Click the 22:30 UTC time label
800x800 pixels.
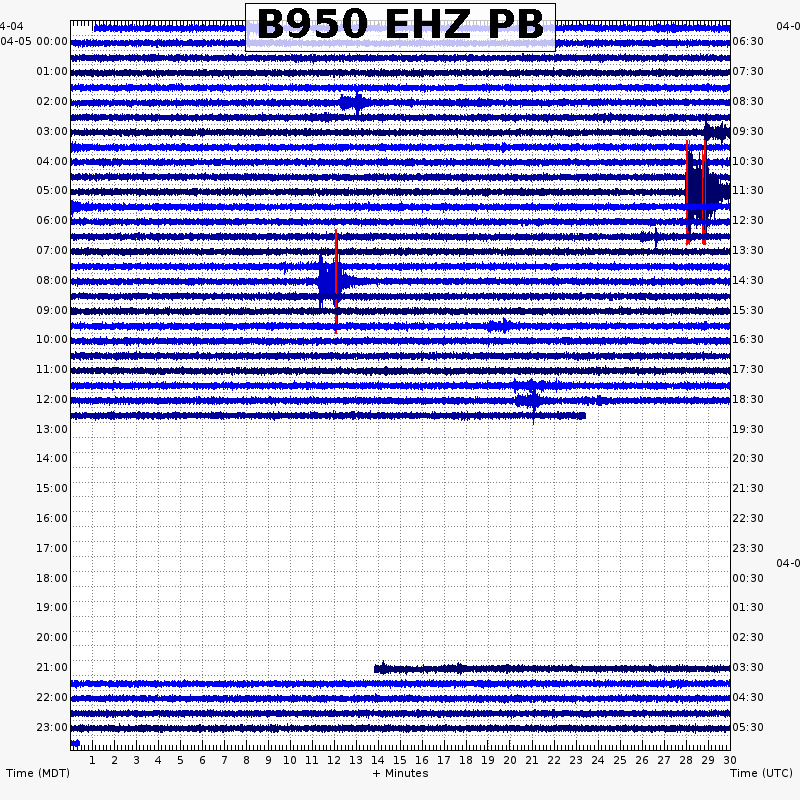748,518
